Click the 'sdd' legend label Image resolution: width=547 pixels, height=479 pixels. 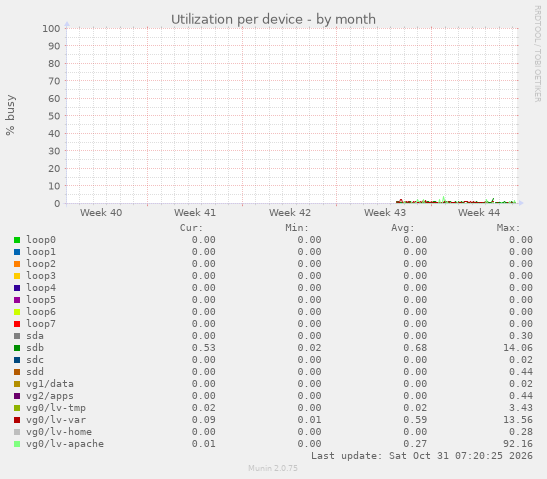coord(35,372)
